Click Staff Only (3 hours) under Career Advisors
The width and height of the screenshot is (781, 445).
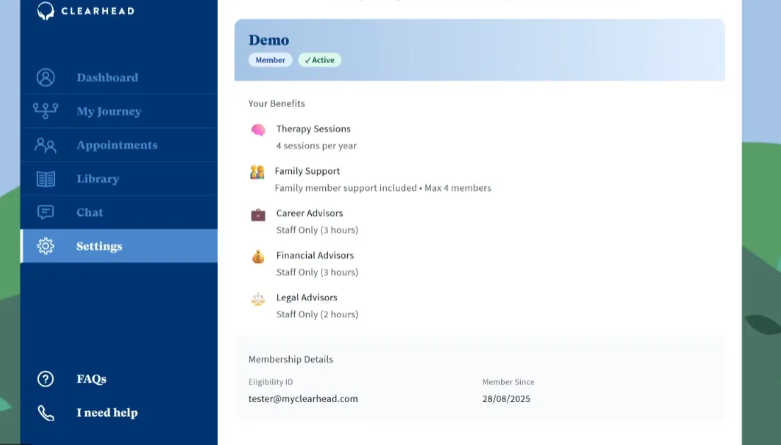(317, 230)
